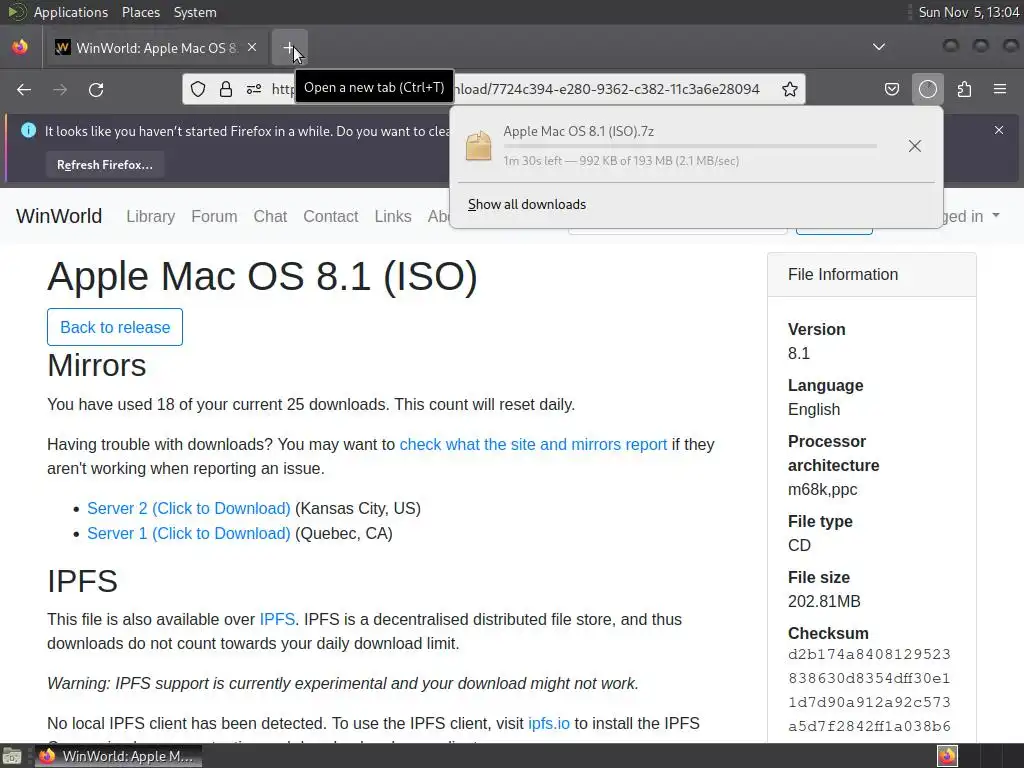Go back to the previous page
This screenshot has width=1024, height=768.
(24, 89)
